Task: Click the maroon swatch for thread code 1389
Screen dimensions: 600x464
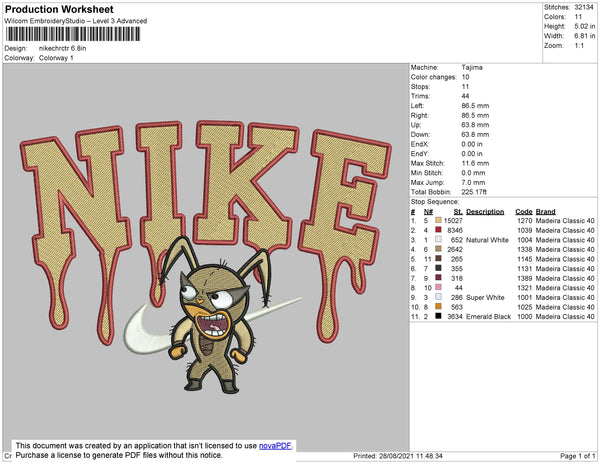Action: [438, 278]
